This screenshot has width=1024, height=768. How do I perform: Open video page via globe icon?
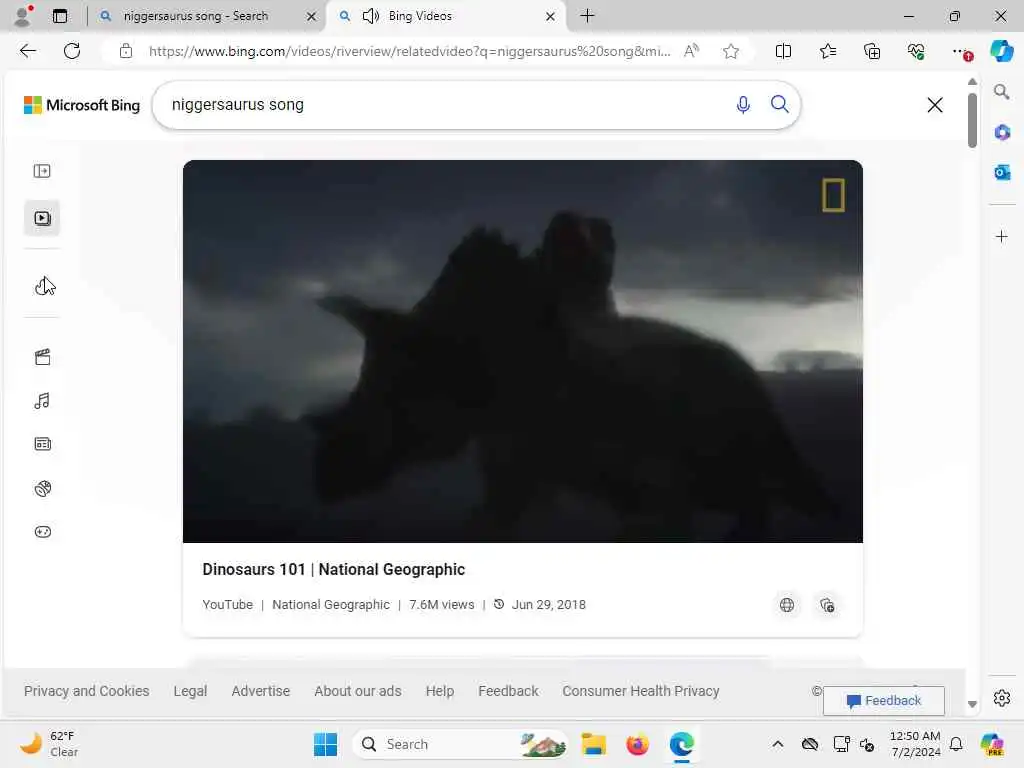787,605
